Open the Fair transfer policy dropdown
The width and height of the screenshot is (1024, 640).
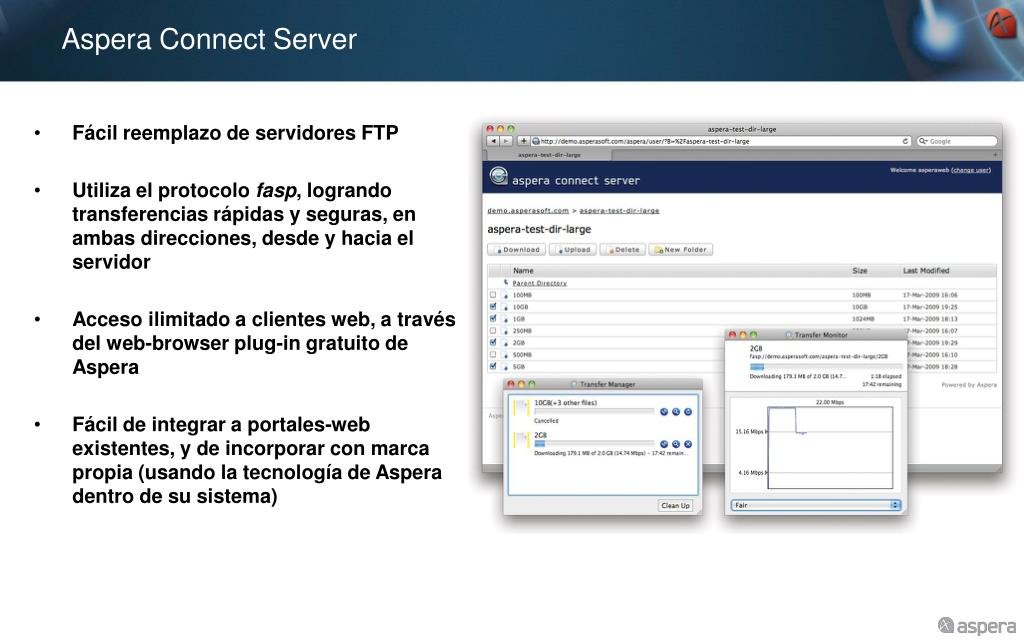tap(816, 505)
